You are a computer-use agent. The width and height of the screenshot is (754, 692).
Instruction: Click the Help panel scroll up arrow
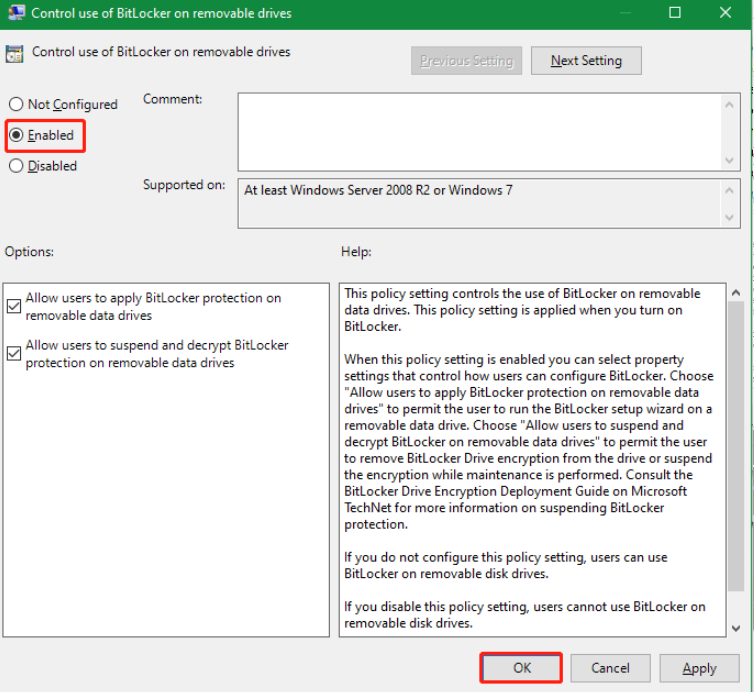(x=735, y=292)
